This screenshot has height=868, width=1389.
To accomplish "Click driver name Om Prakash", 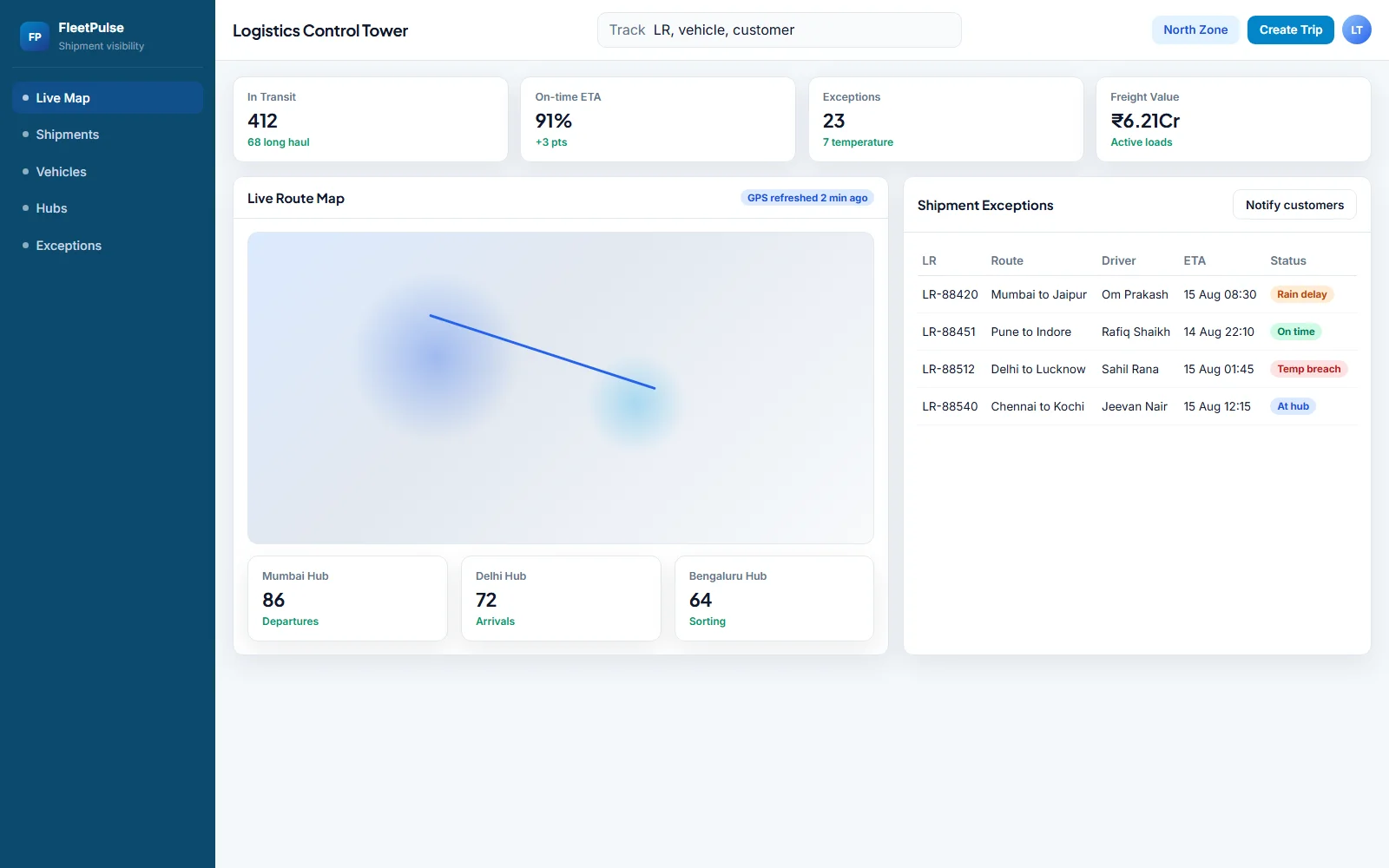I will [1135, 294].
